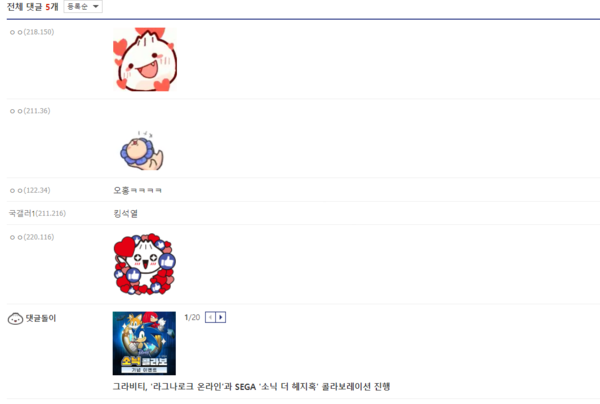Screen dimensions: 600x404
Task: Click the blue flower snail sticker
Action: [142, 150]
